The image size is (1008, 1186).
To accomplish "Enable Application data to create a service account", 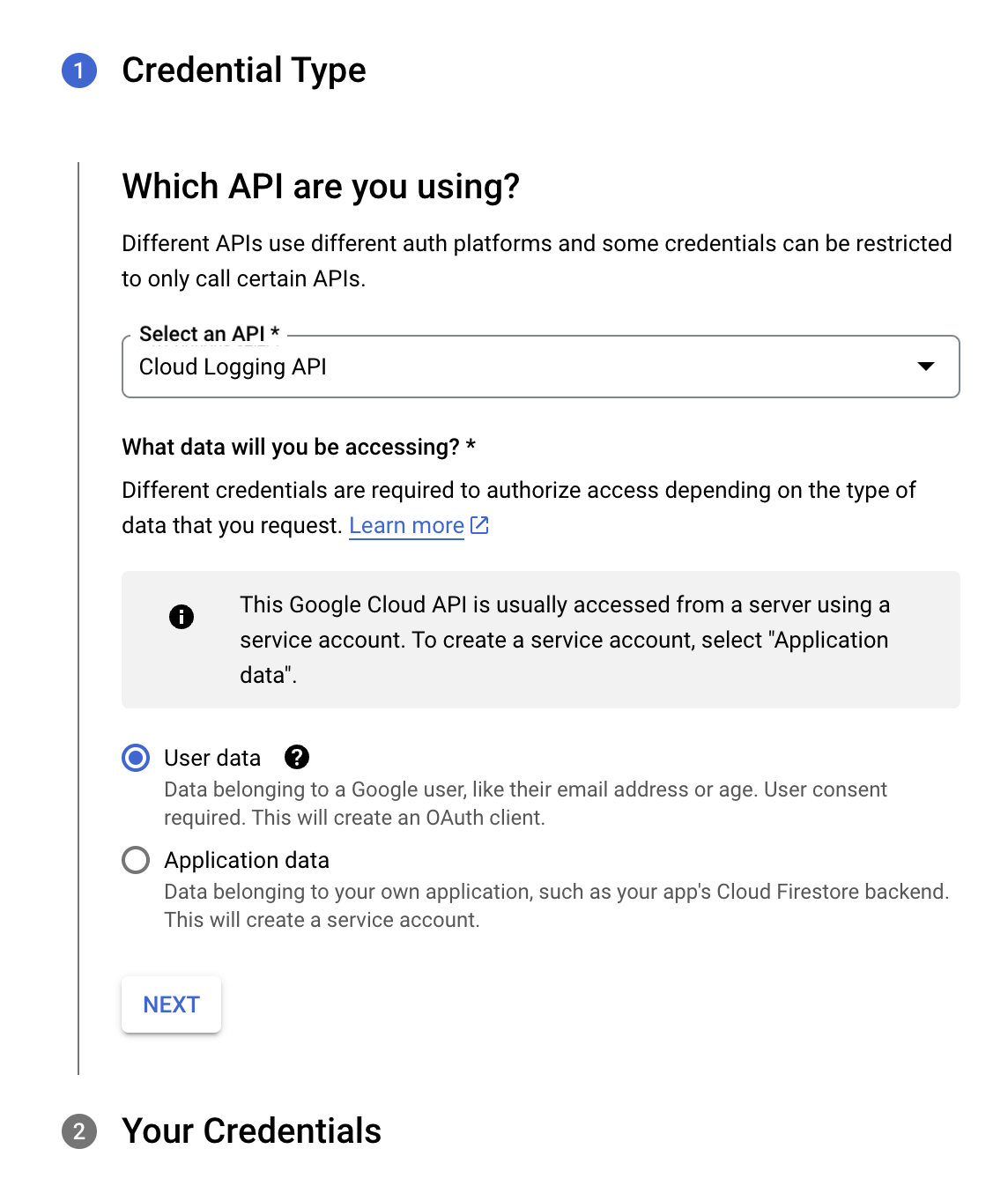I will click(x=136, y=860).
